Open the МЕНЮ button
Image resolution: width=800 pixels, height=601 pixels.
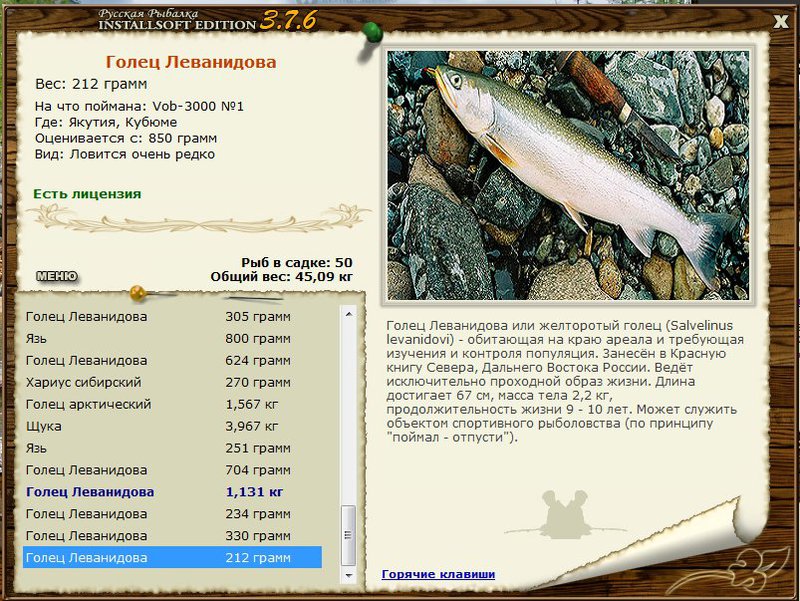tap(57, 276)
